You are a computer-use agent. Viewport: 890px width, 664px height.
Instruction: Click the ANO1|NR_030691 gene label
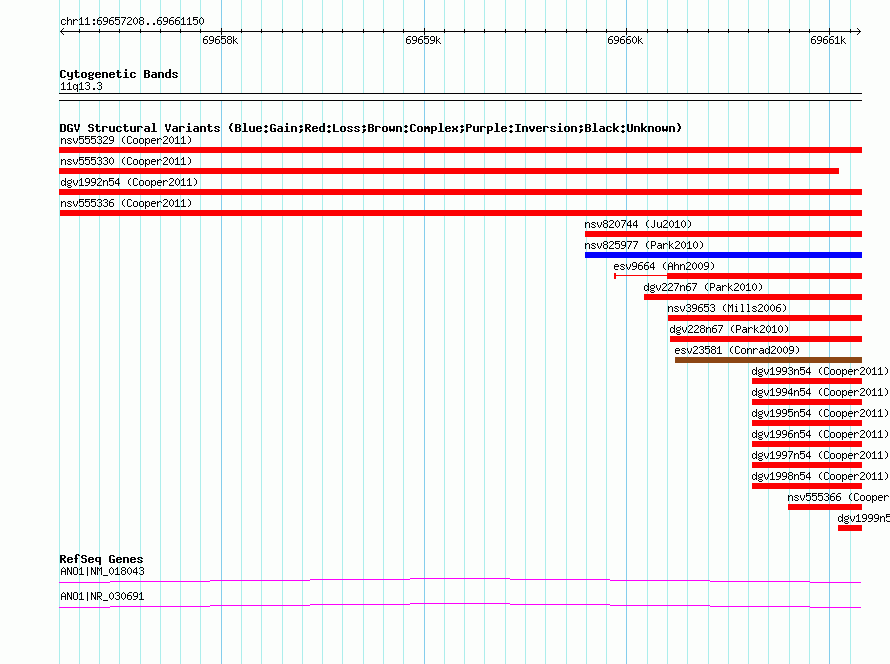(x=102, y=596)
